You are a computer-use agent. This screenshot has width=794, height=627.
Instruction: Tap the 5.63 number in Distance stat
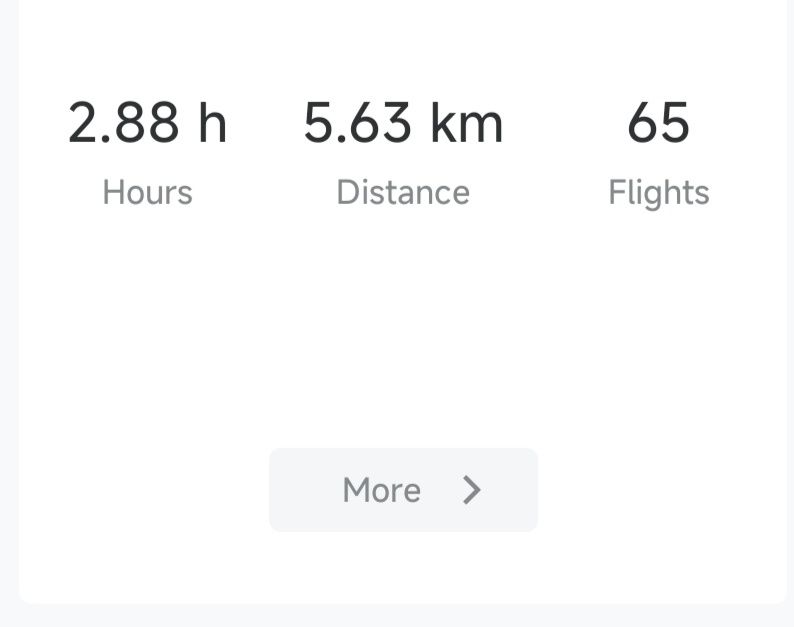[357, 123]
